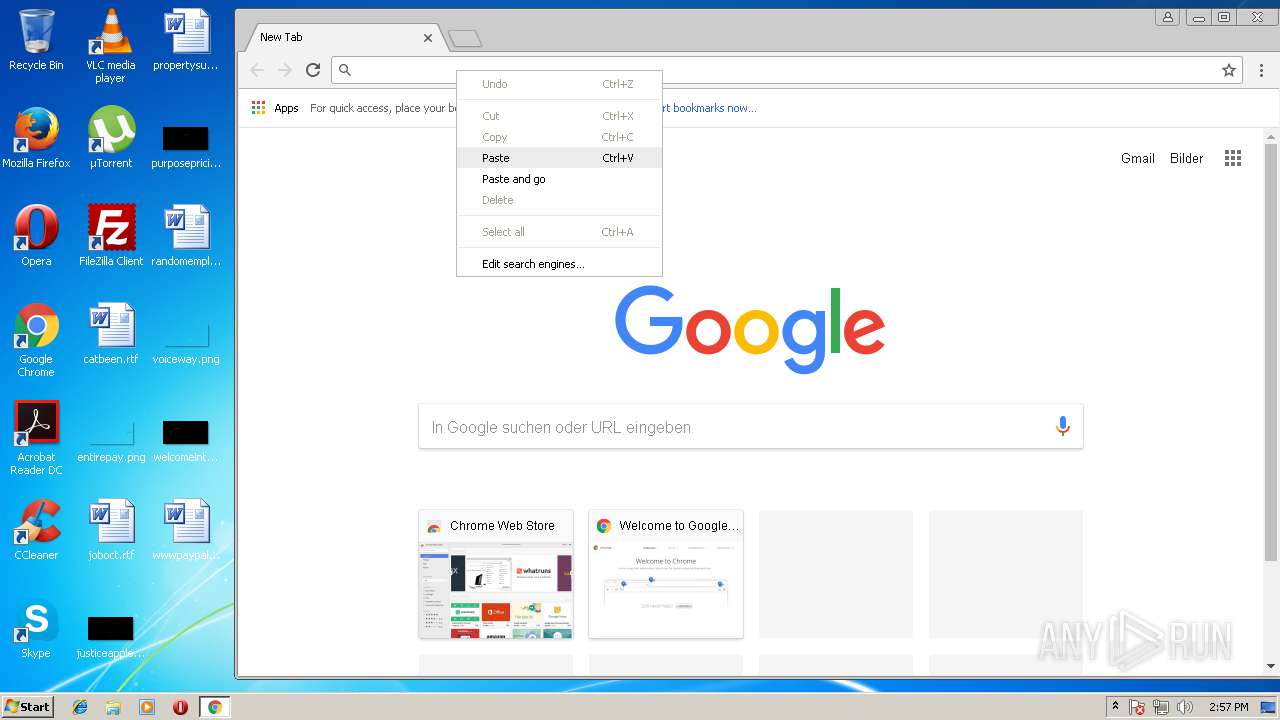1280x720 pixels.
Task: Open Internet Explorer from taskbar
Action: point(80,707)
